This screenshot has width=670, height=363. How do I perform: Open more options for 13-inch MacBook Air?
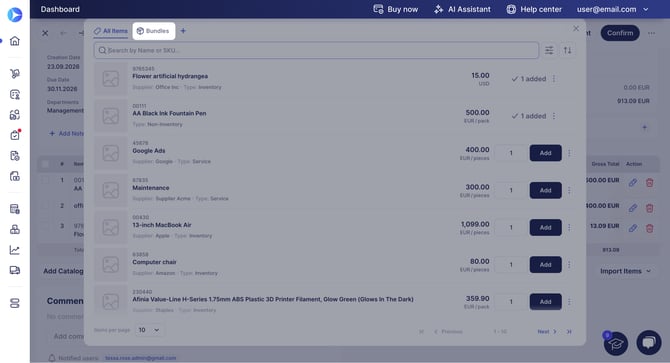tap(569, 227)
